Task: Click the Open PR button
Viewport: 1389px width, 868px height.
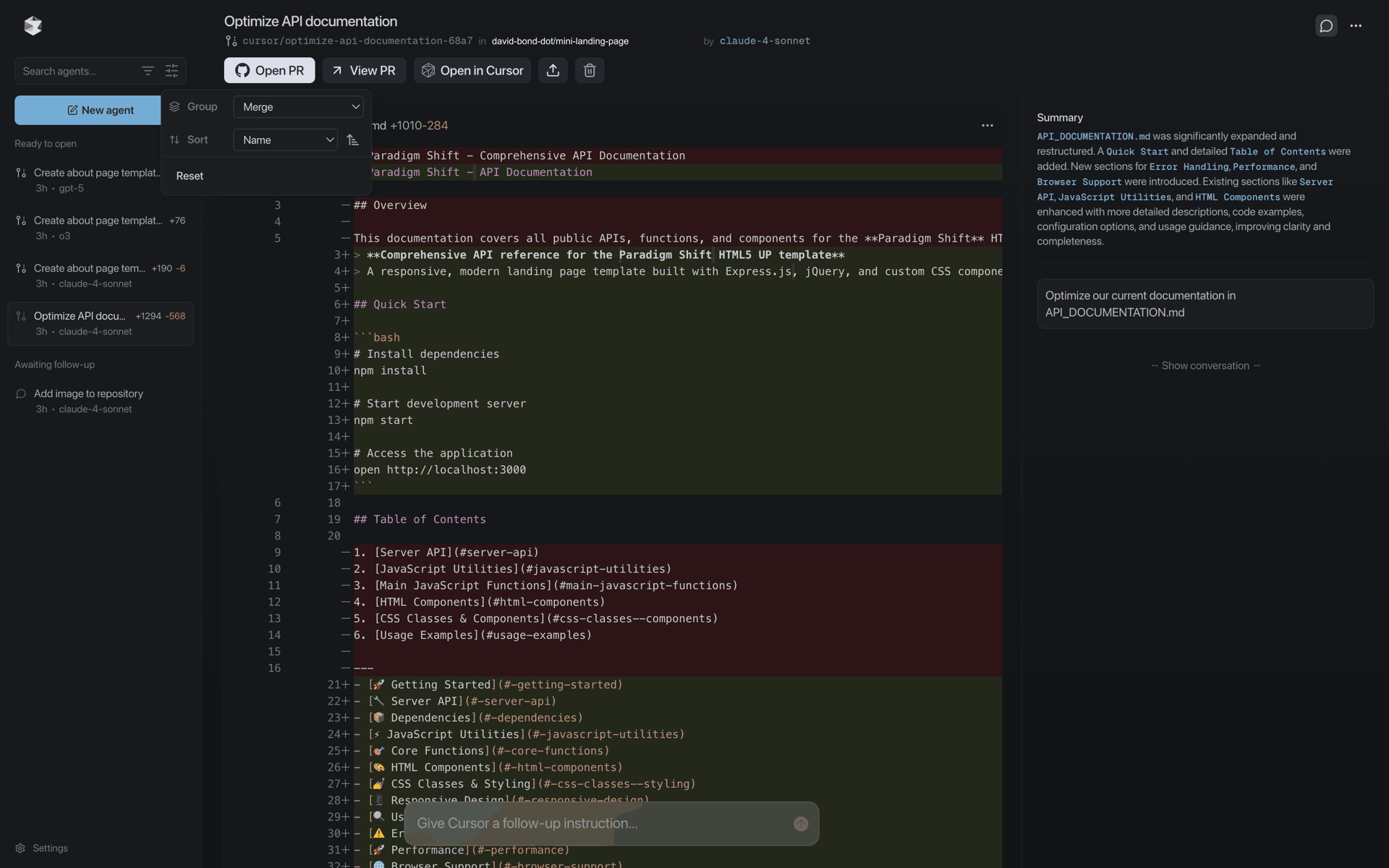Action: [x=269, y=70]
